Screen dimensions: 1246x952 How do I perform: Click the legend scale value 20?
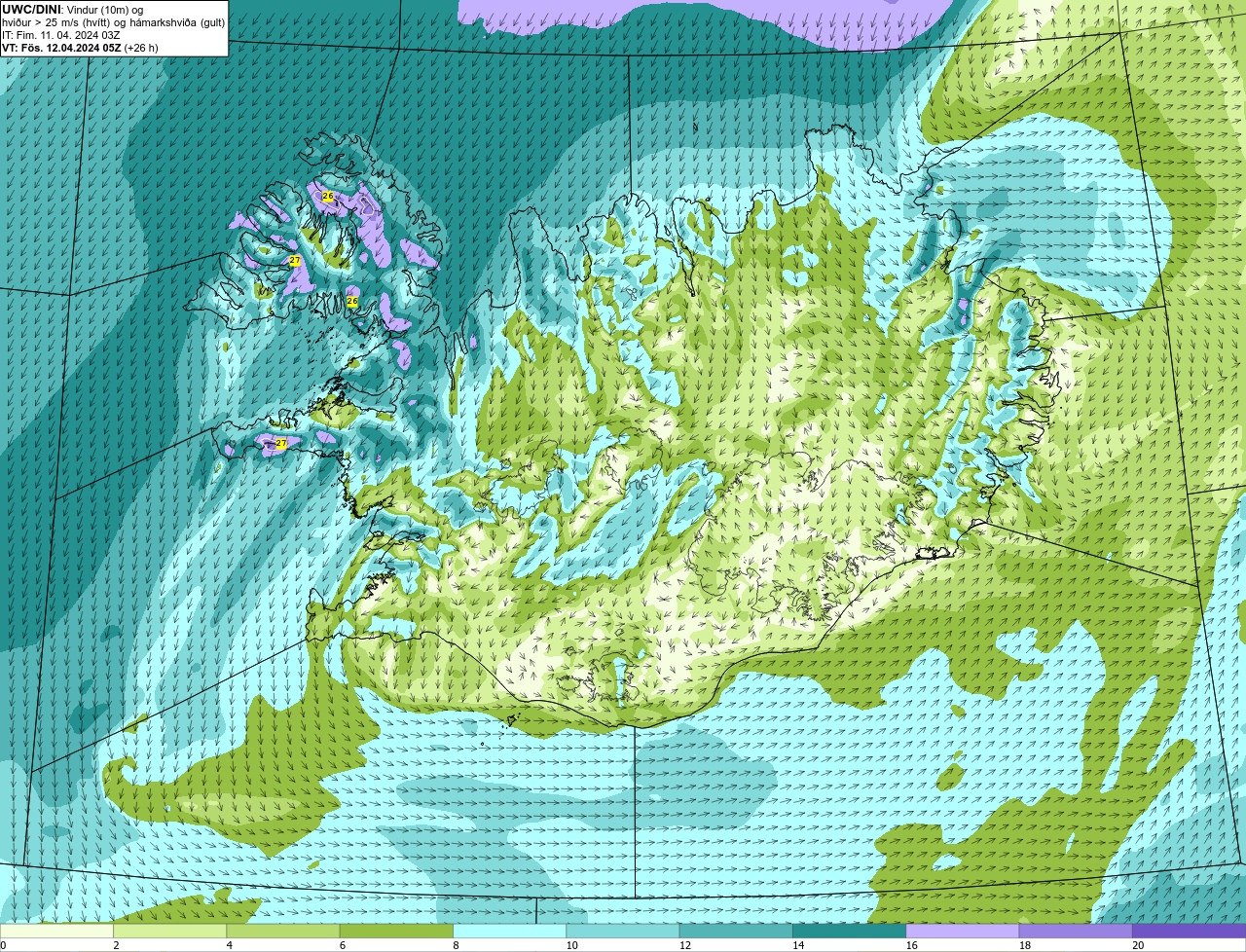click(1138, 945)
